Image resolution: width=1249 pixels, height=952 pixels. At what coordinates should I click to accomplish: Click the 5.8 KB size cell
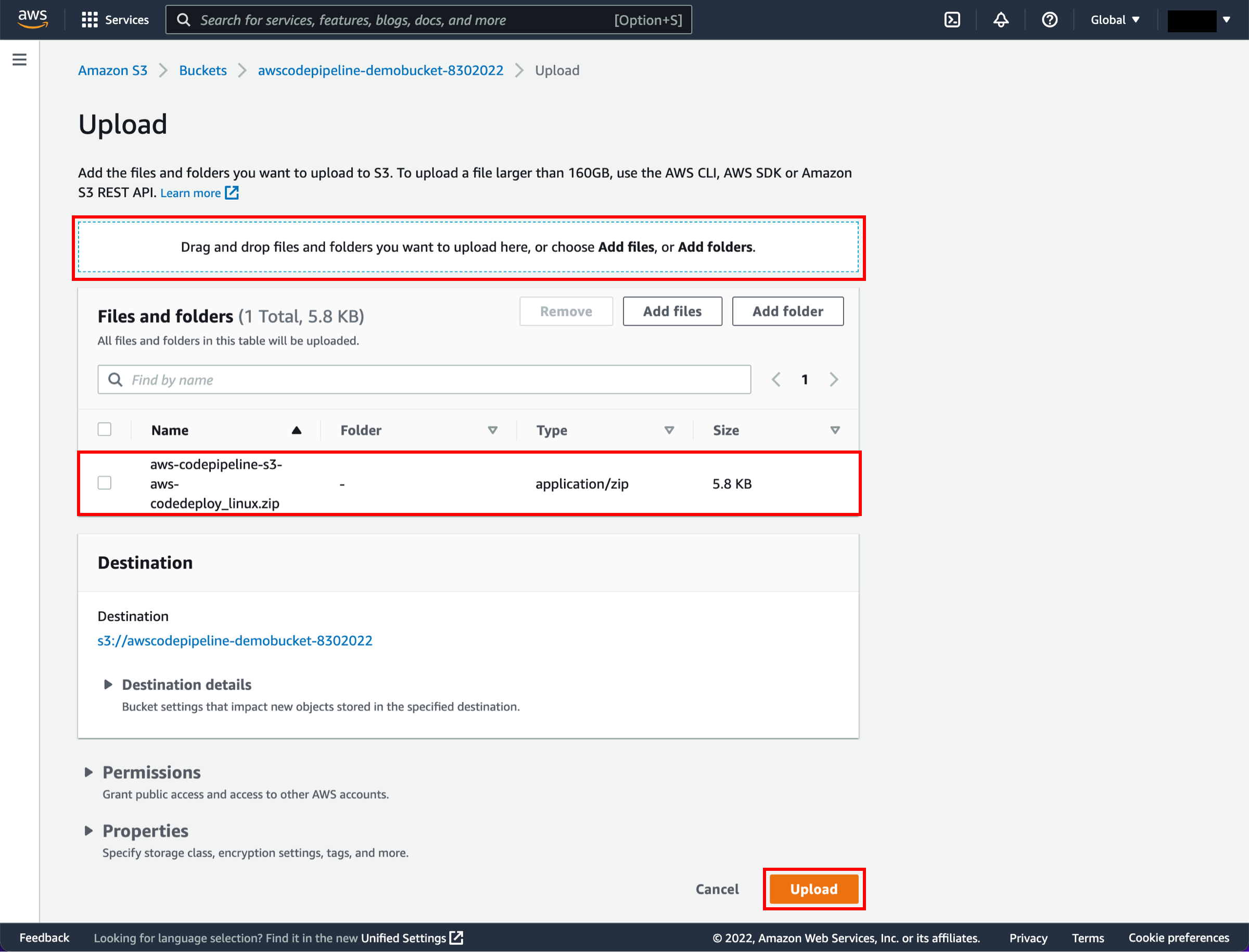(732, 484)
